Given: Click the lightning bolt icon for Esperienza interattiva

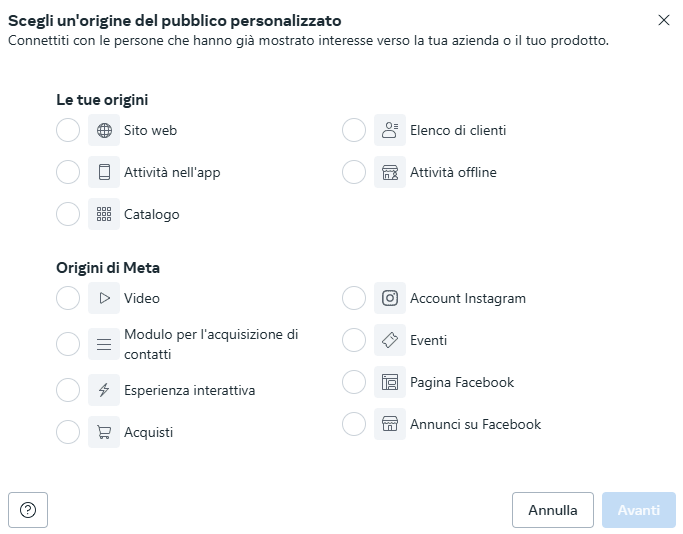Looking at the screenshot, I should point(104,390).
